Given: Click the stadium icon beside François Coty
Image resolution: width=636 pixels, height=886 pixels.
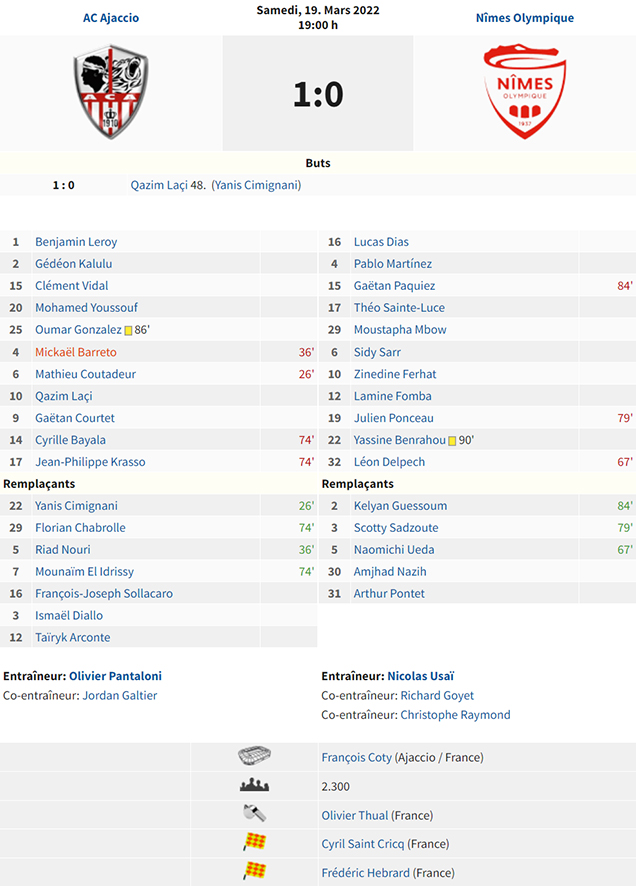Looking at the screenshot, I should [254, 756].
